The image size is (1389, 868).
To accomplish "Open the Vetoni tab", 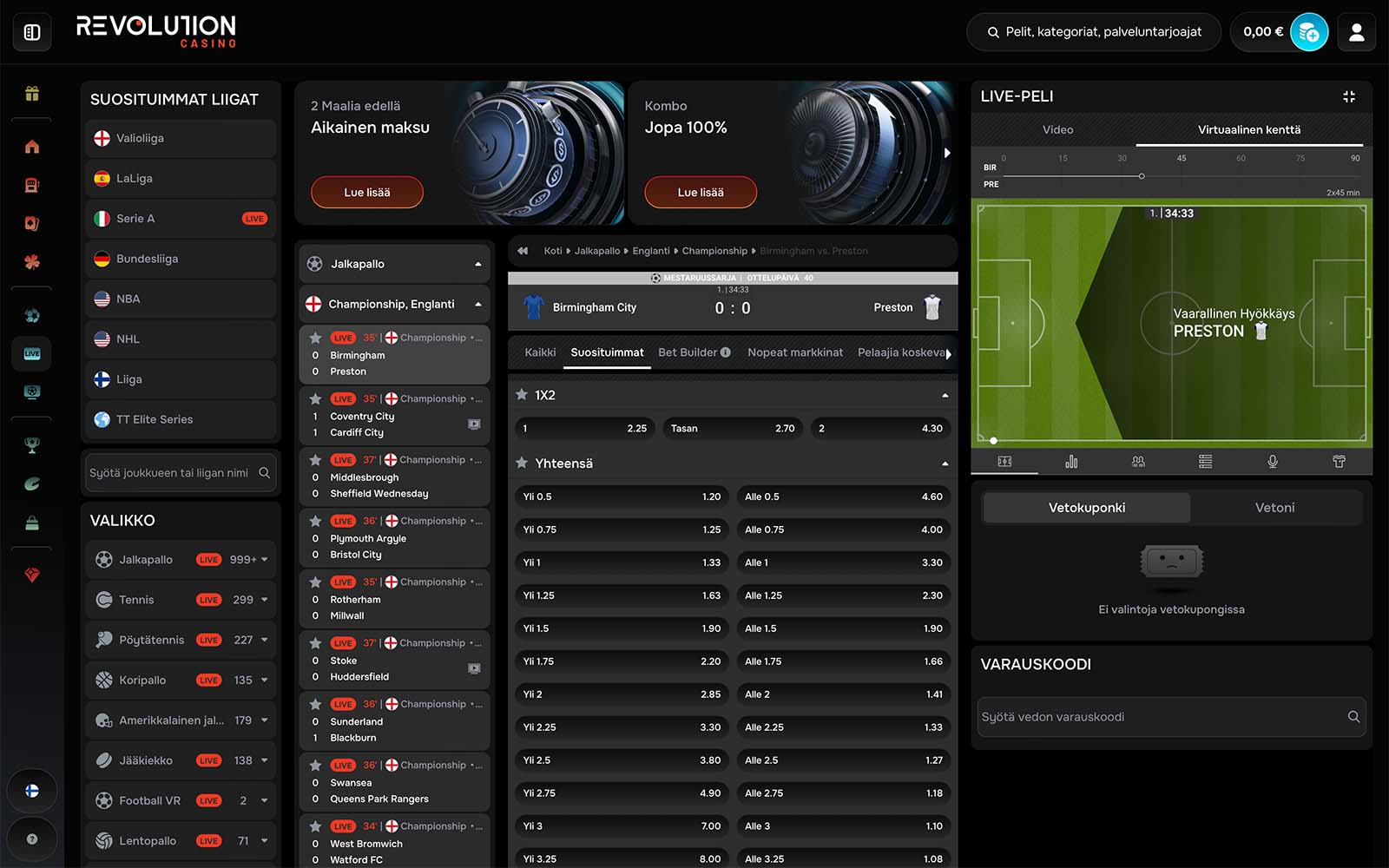I will 1274,508.
